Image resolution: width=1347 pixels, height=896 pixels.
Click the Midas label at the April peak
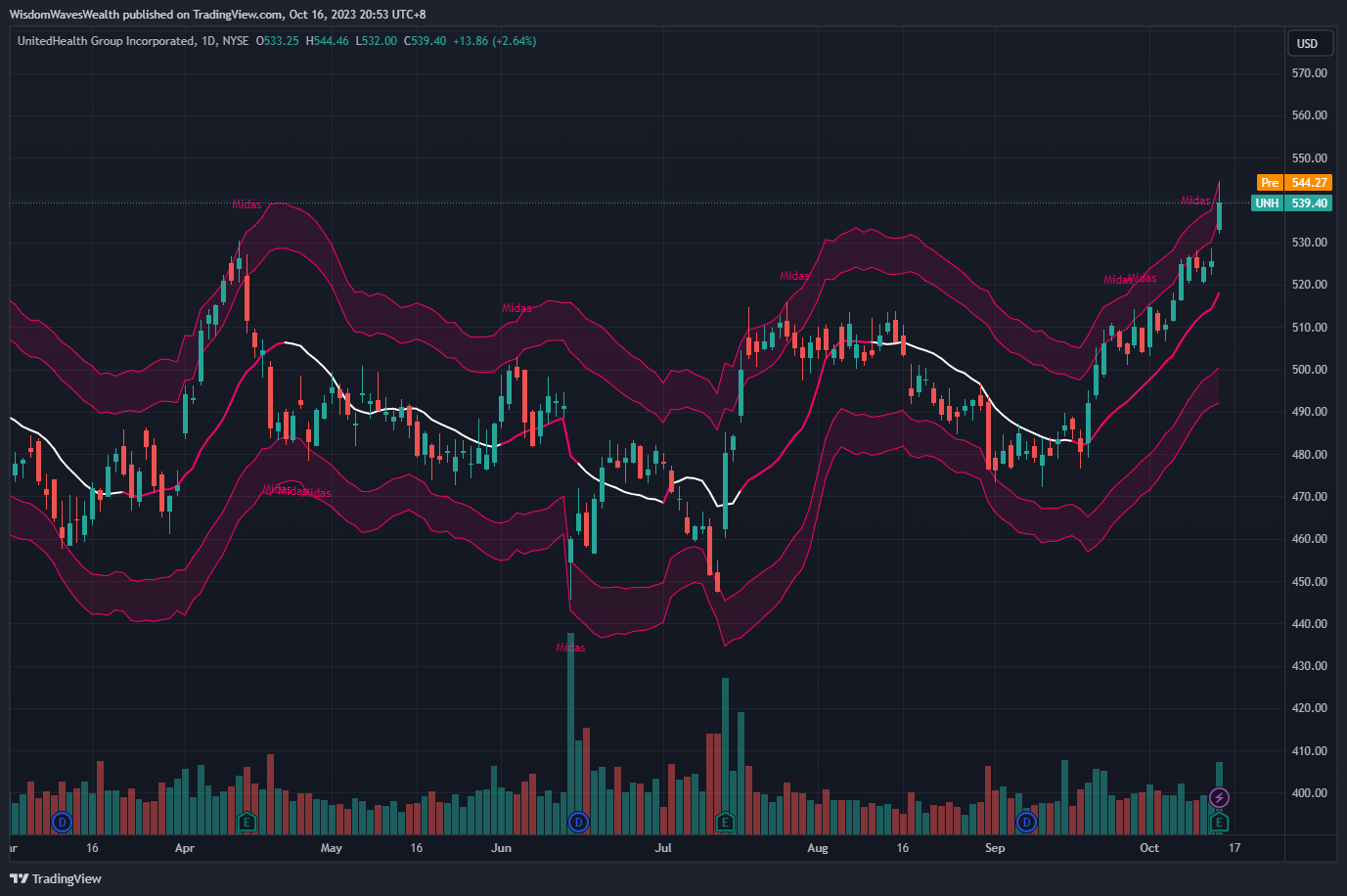click(247, 204)
